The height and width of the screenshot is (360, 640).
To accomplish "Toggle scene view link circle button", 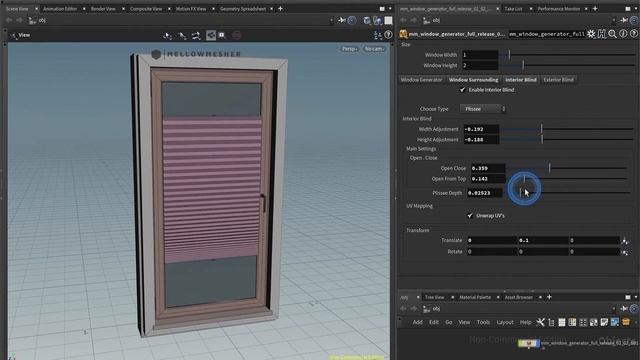I will (x=351, y=20).
